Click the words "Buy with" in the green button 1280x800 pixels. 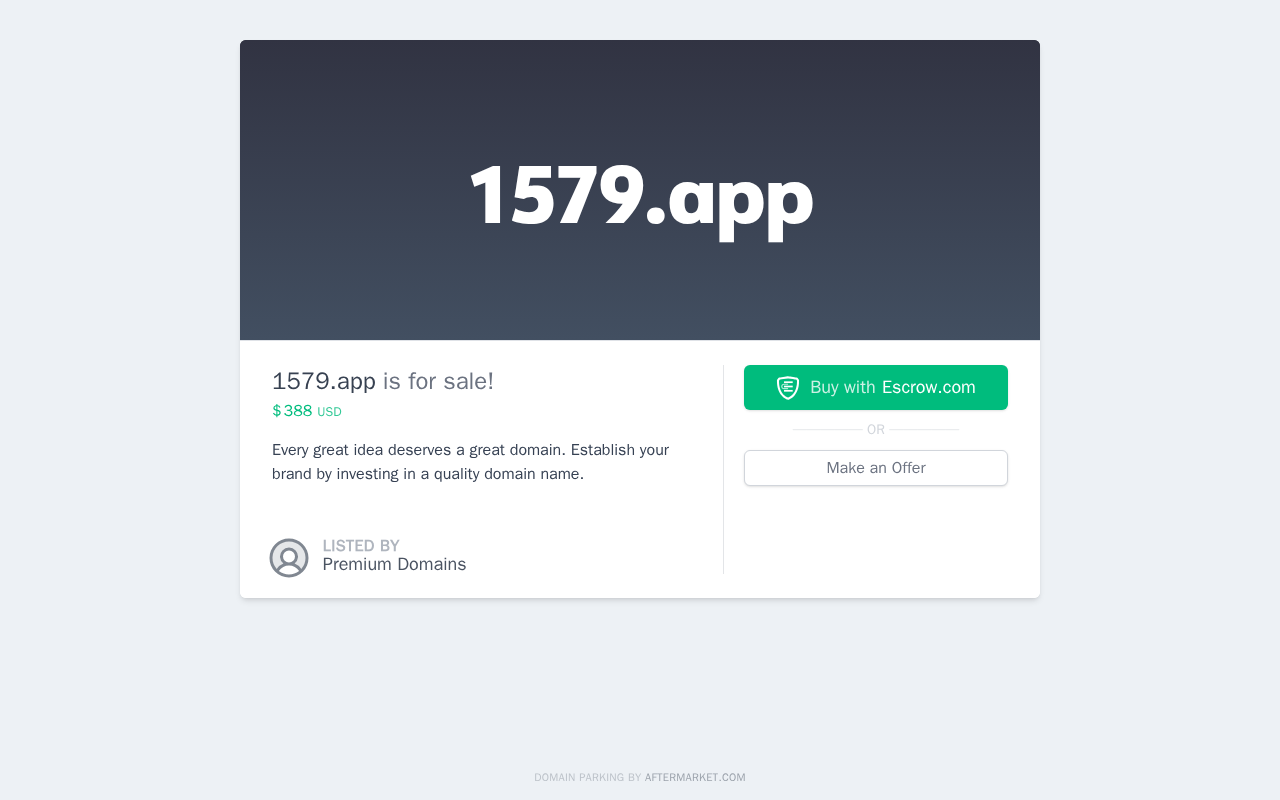click(842, 388)
